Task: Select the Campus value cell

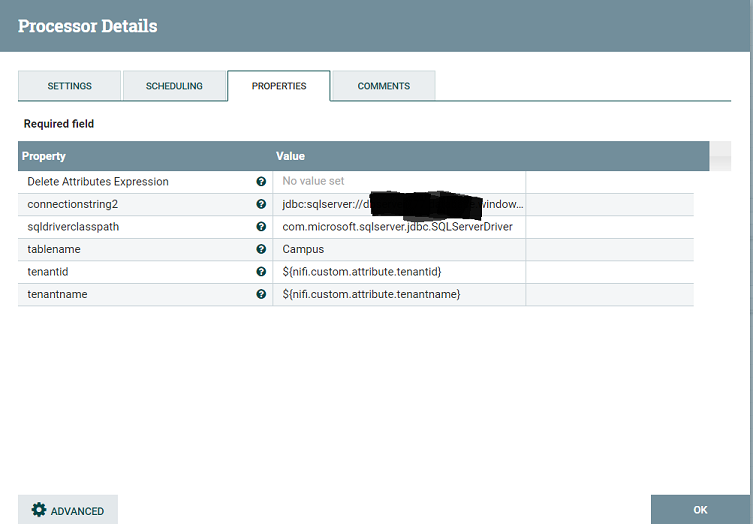Action: click(399, 249)
